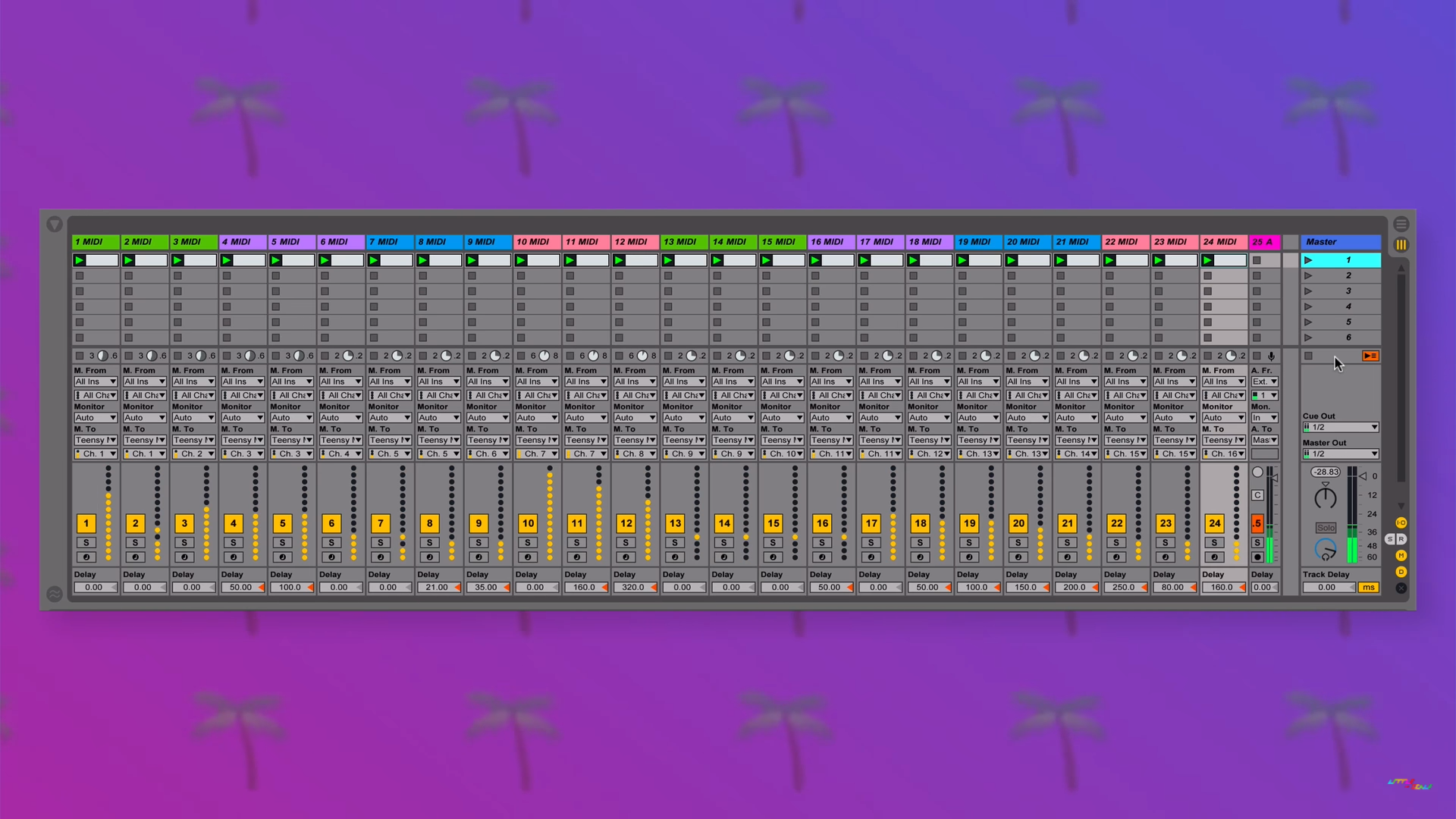Click the yellow vertical bars icon top-right
This screenshot has width=1456, height=819.
click(x=1401, y=245)
